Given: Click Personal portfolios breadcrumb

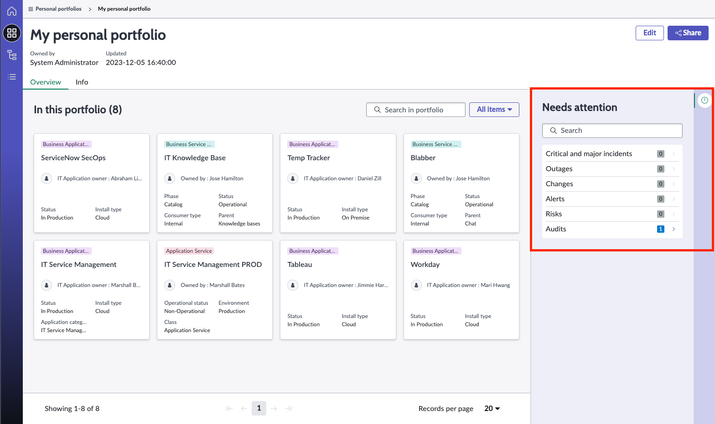Looking at the screenshot, I should [58, 9].
